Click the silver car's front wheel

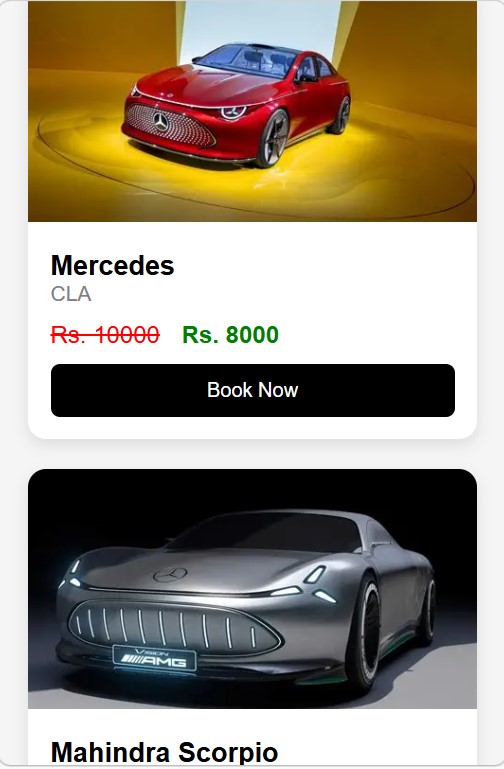click(363, 632)
